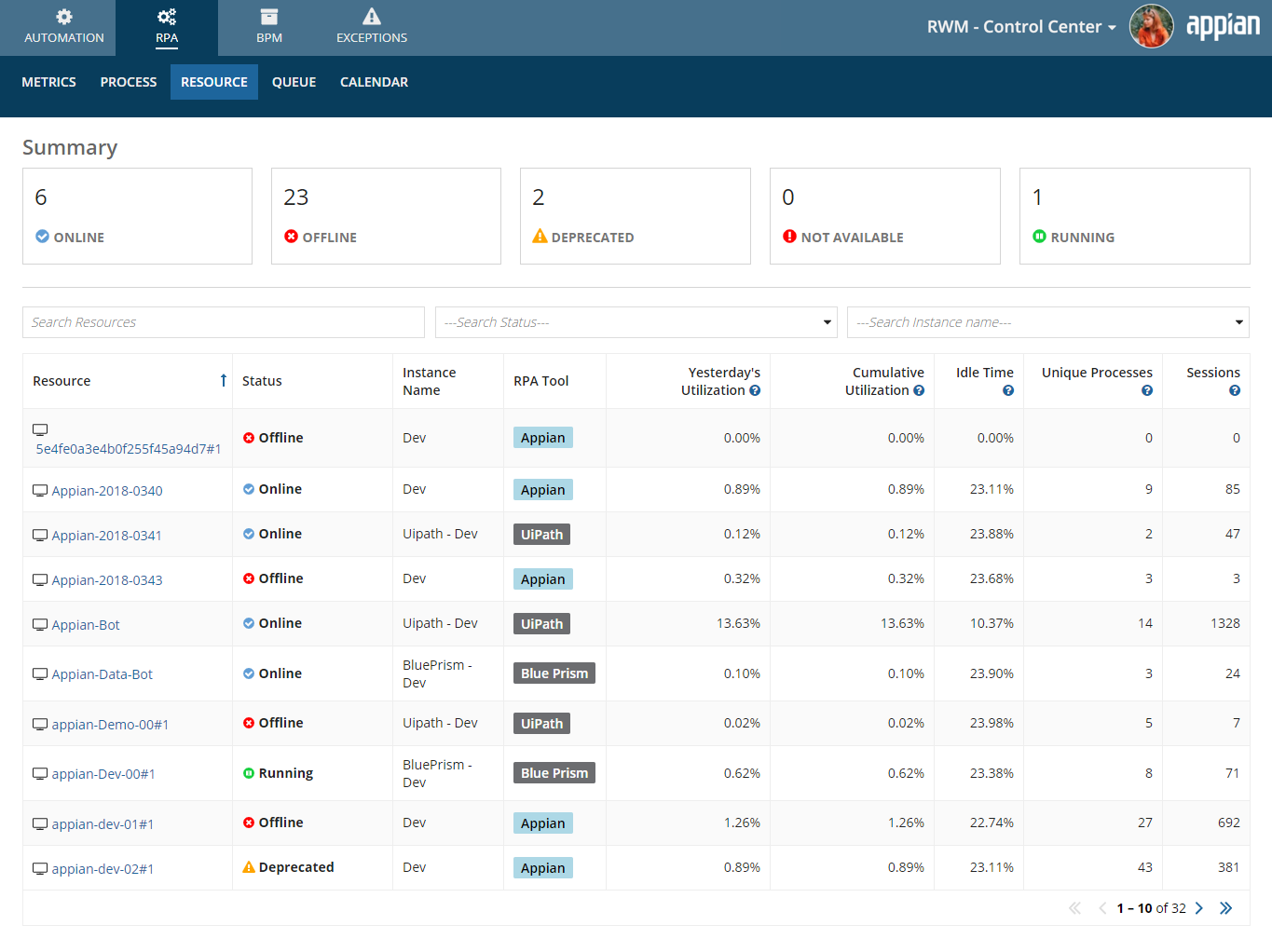Image resolution: width=1272 pixels, height=952 pixels.
Task: Click the 1328 sessions value
Action: (x=1225, y=623)
